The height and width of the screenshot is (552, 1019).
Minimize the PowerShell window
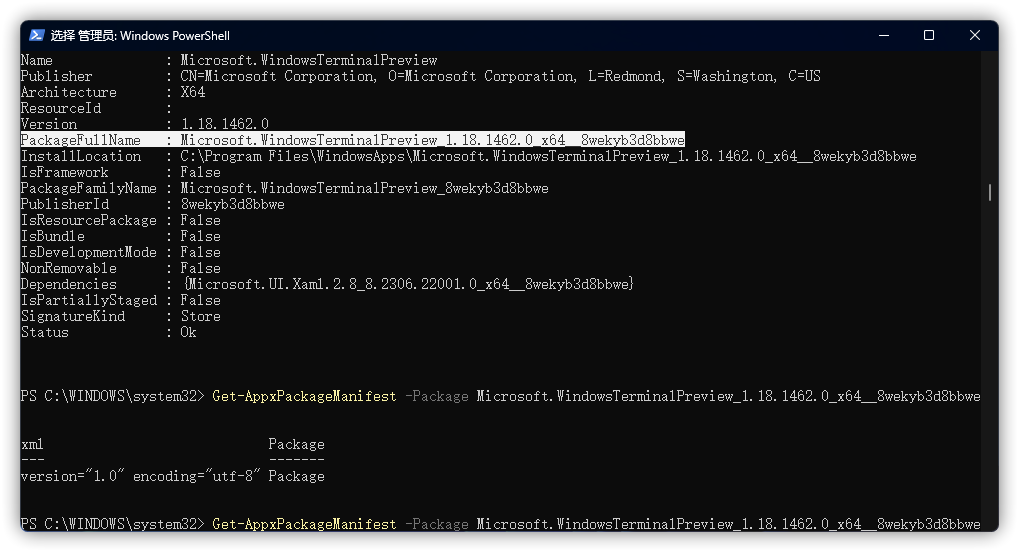click(884, 35)
